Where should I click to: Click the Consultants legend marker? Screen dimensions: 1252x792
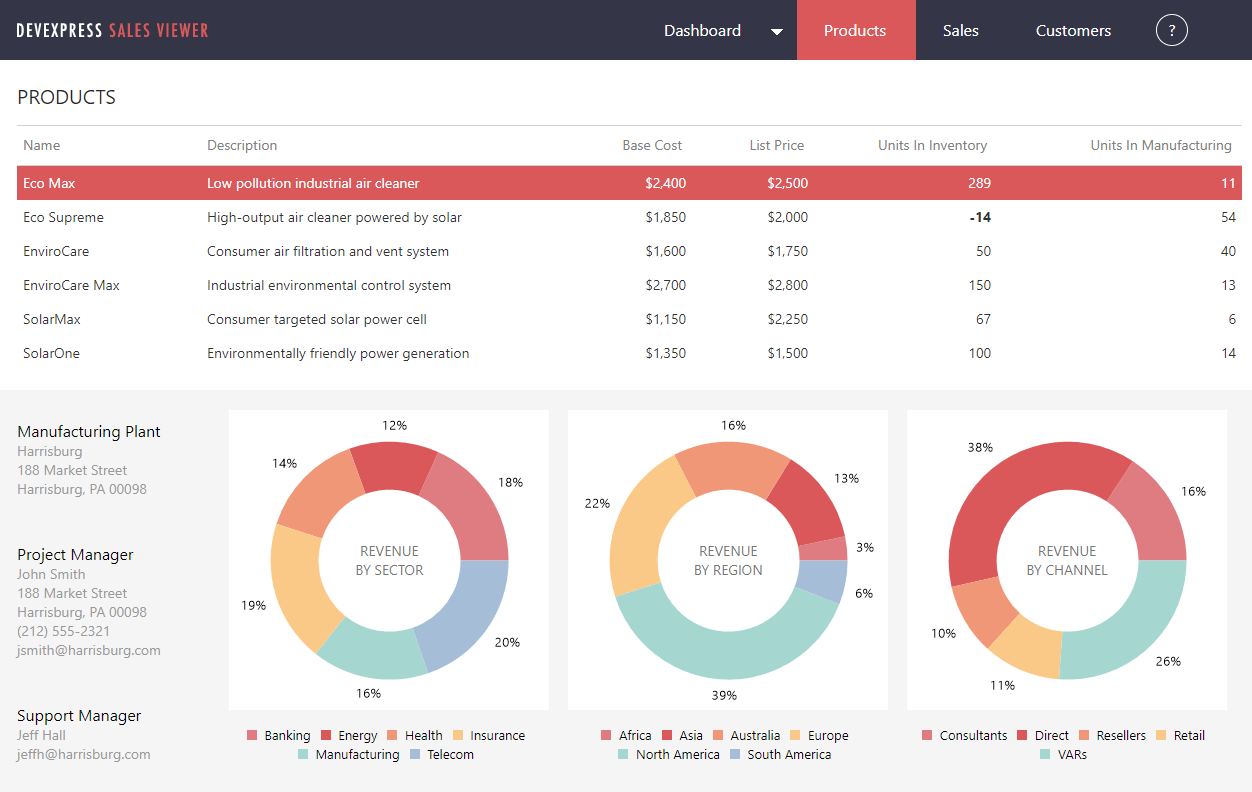tap(927, 735)
